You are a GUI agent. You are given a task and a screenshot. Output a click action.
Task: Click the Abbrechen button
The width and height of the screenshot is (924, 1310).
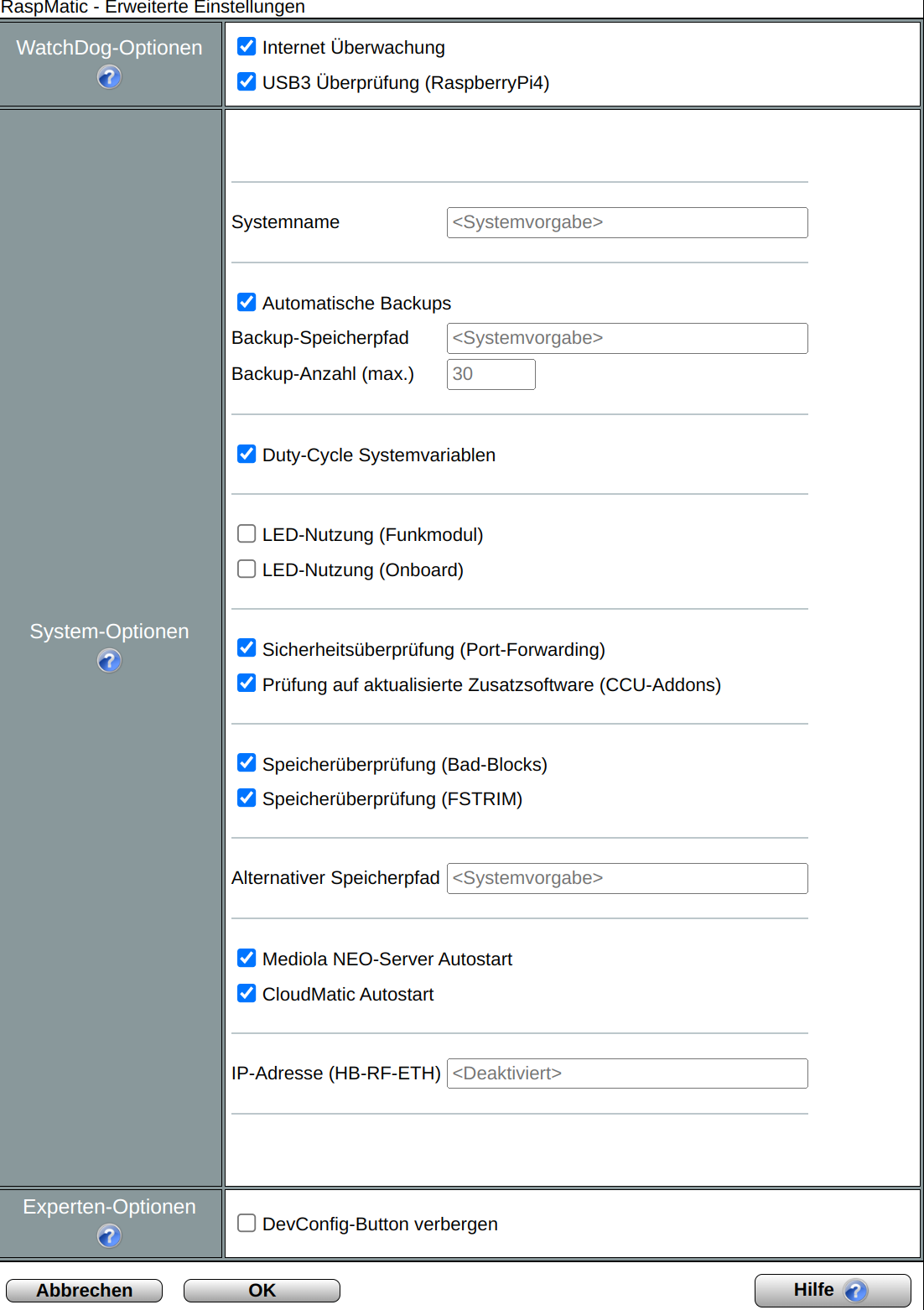pos(84,1290)
